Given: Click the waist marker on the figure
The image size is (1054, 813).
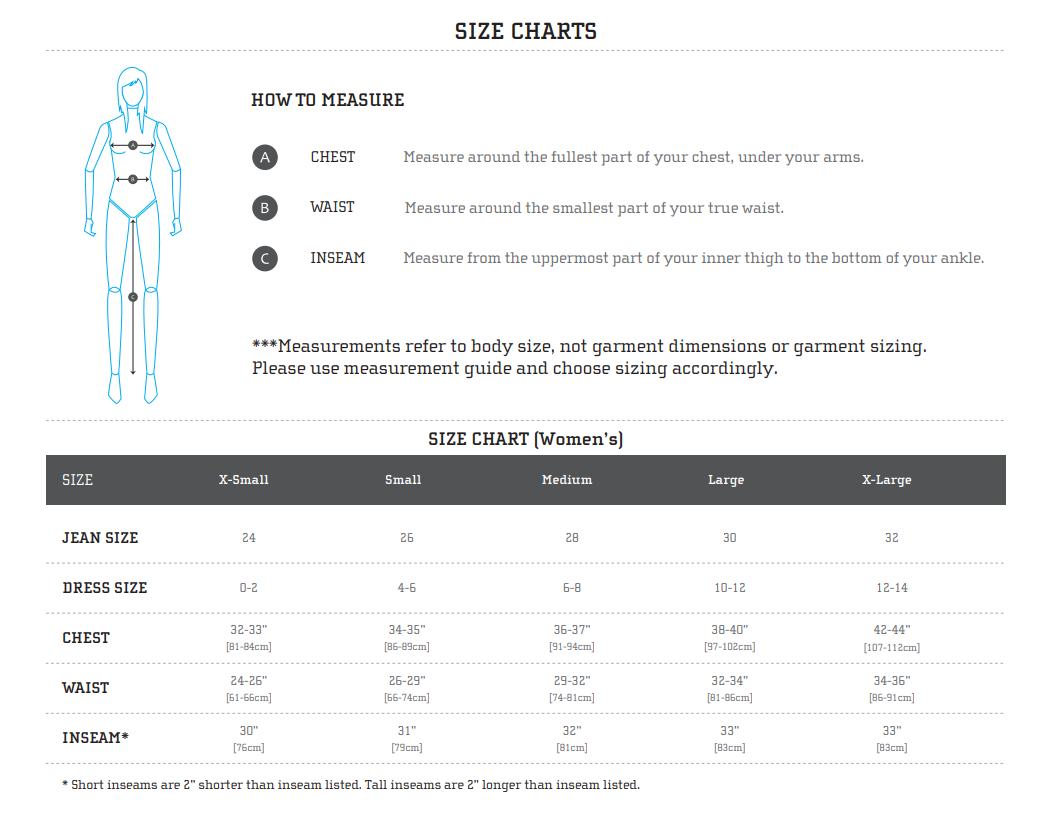Looking at the screenshot, I should [x=133, y=179].
